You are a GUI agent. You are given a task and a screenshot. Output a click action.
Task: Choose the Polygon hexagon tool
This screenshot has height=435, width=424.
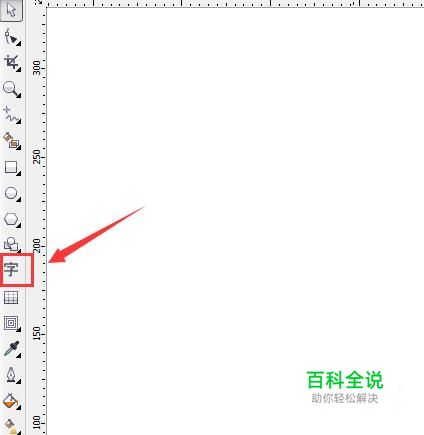[12, 219]
